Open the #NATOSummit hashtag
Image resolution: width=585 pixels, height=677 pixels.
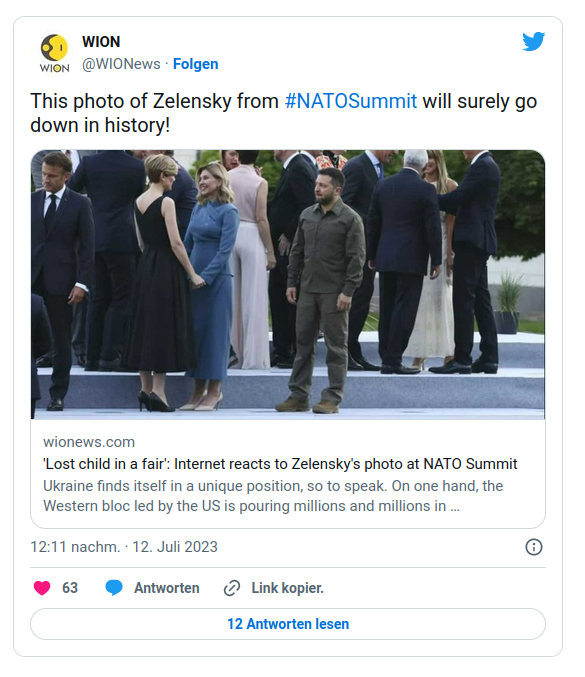351,101
